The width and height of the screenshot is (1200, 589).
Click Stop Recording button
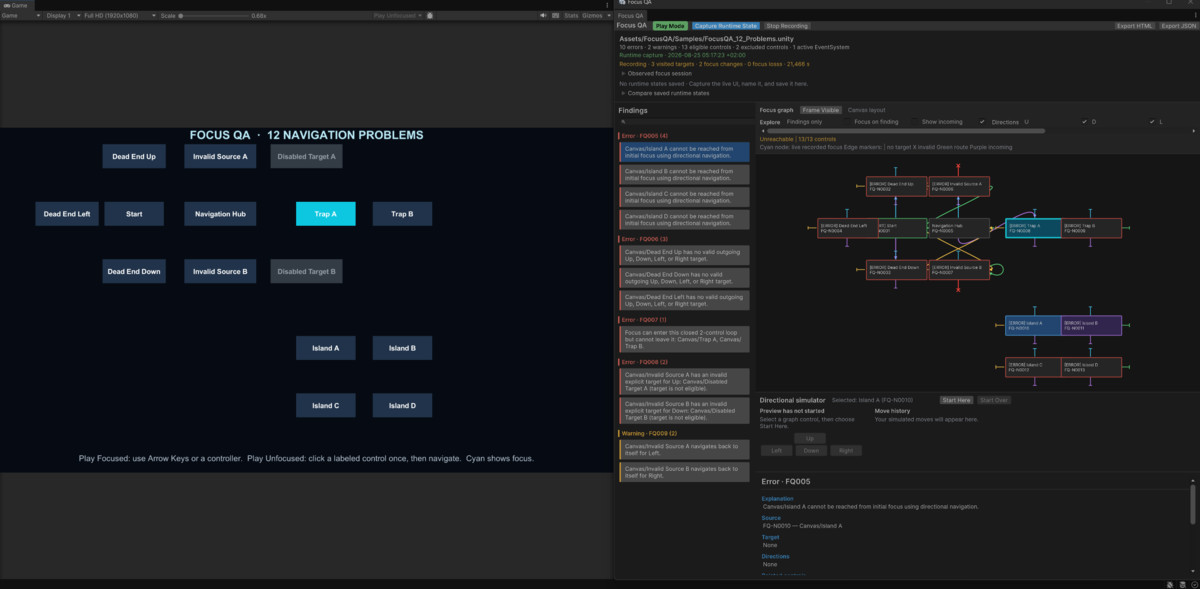(x=788, y=26)
